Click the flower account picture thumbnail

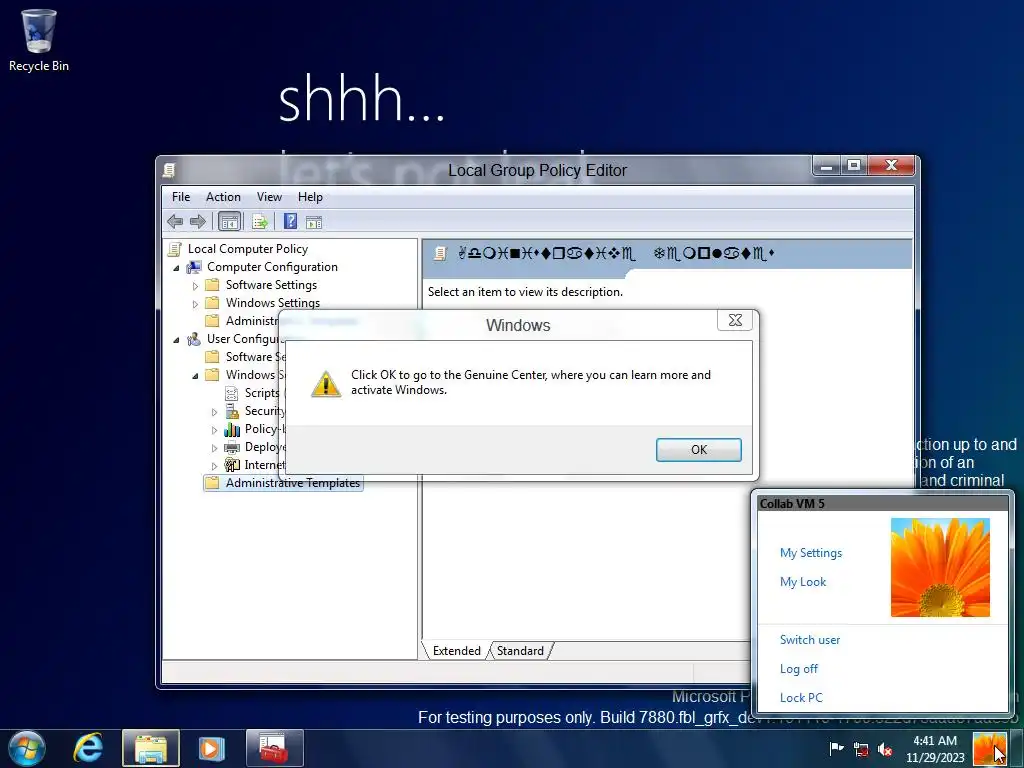940,567
